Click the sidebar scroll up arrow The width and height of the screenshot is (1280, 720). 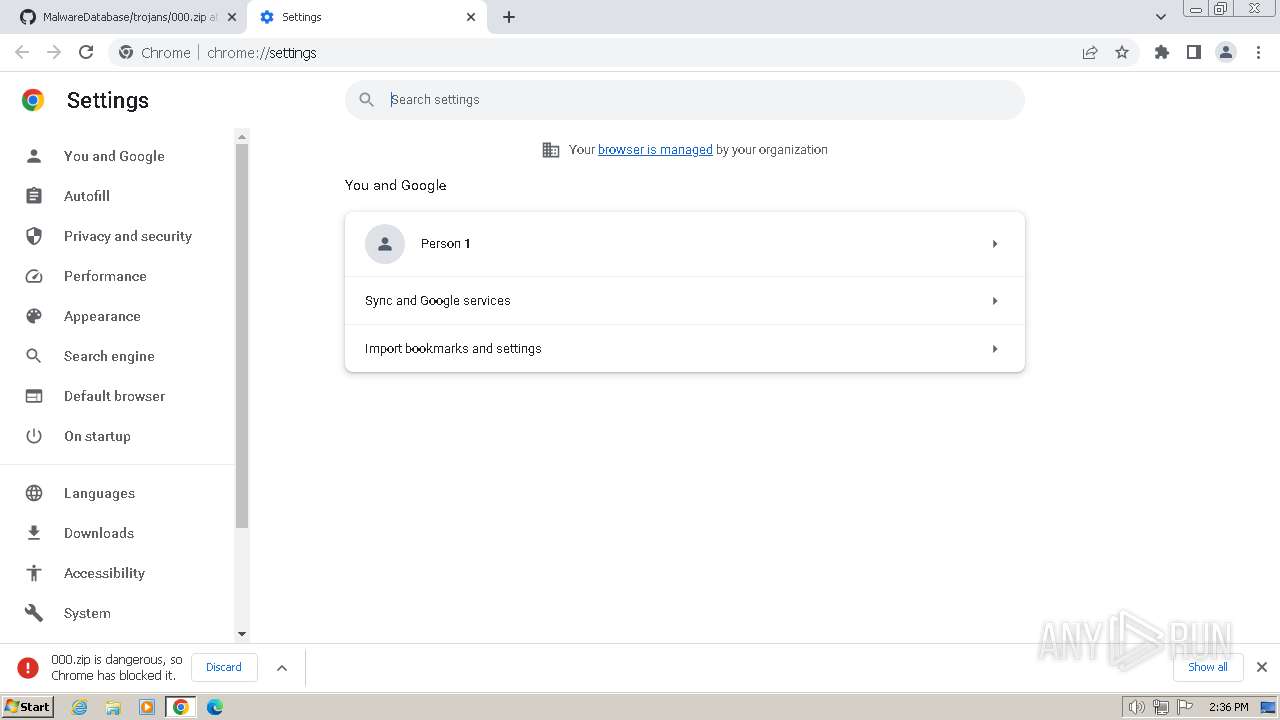[241, 136]
